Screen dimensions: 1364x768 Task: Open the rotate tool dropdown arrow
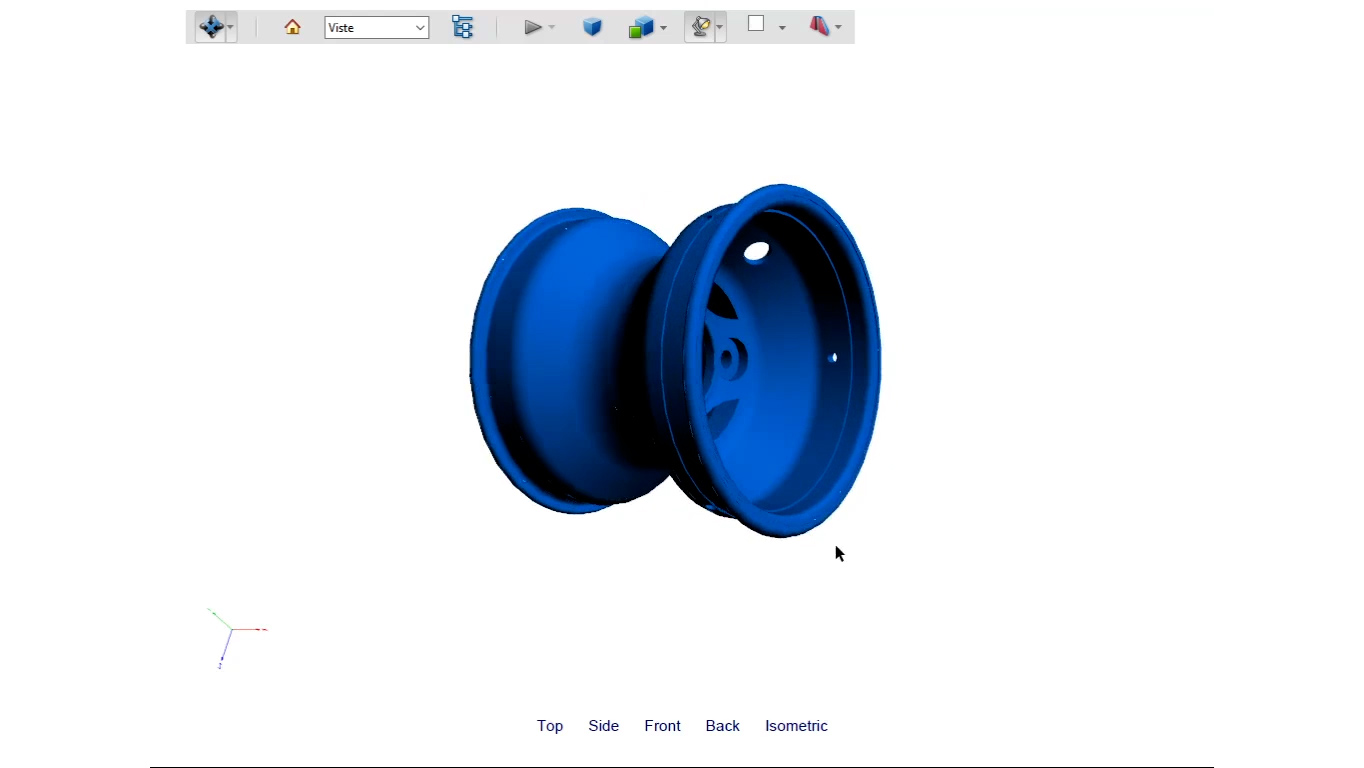tap(231, 27)
